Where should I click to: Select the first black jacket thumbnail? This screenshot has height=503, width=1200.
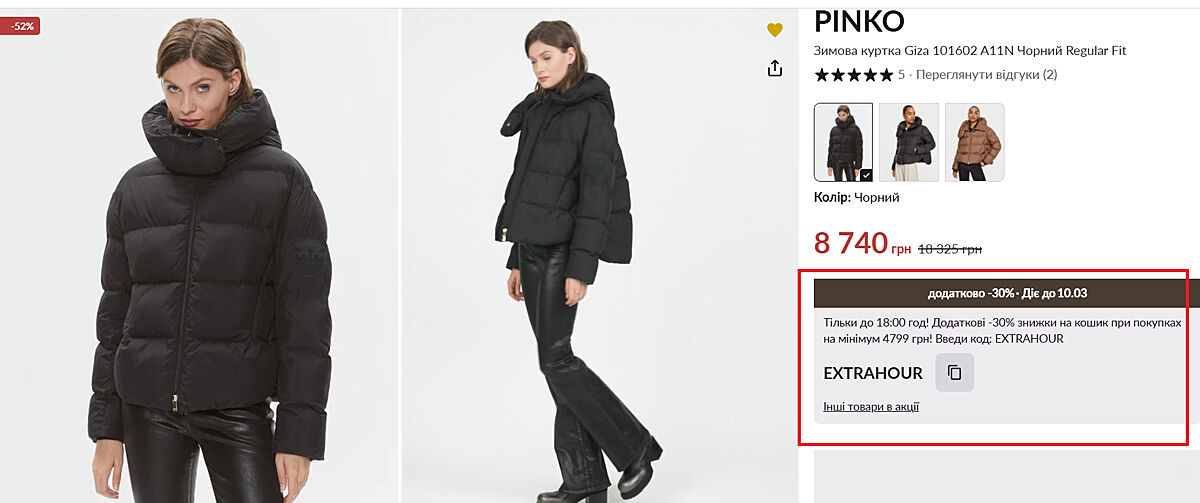point(843,142)
